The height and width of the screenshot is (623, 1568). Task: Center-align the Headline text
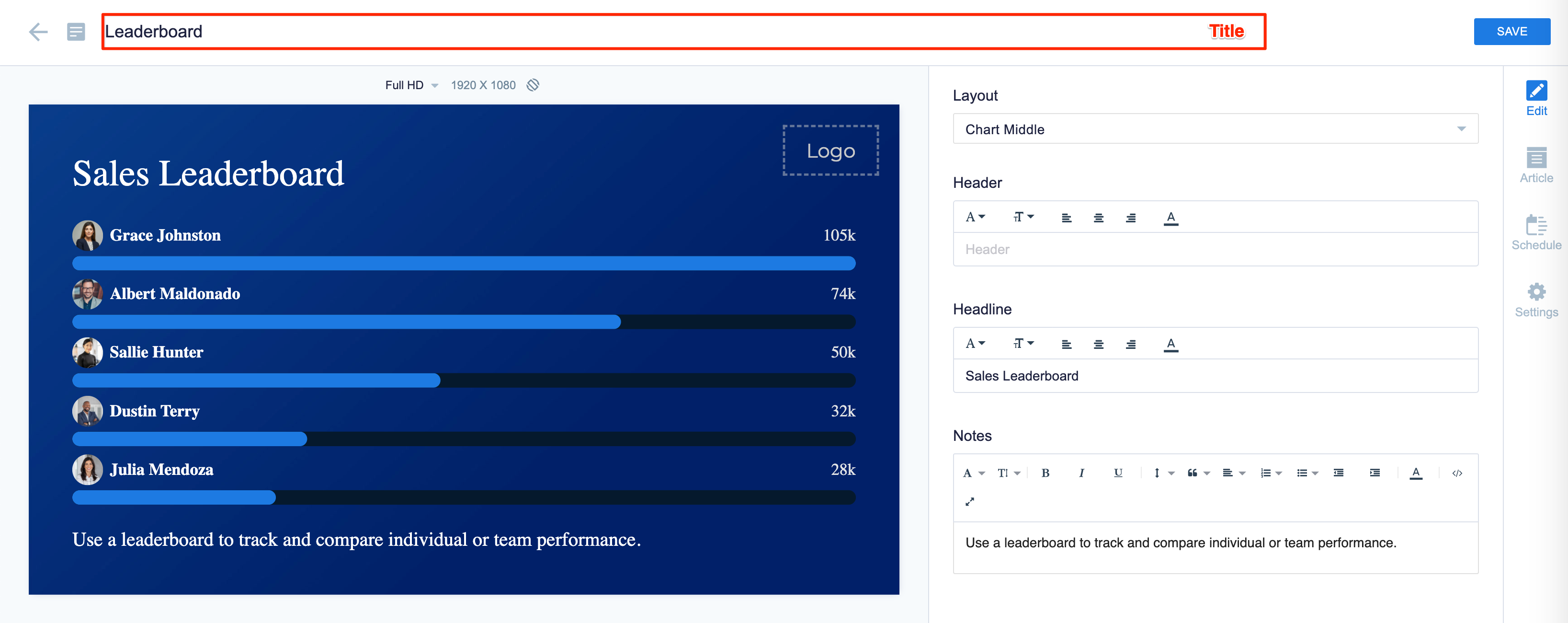pos(1098,344)
